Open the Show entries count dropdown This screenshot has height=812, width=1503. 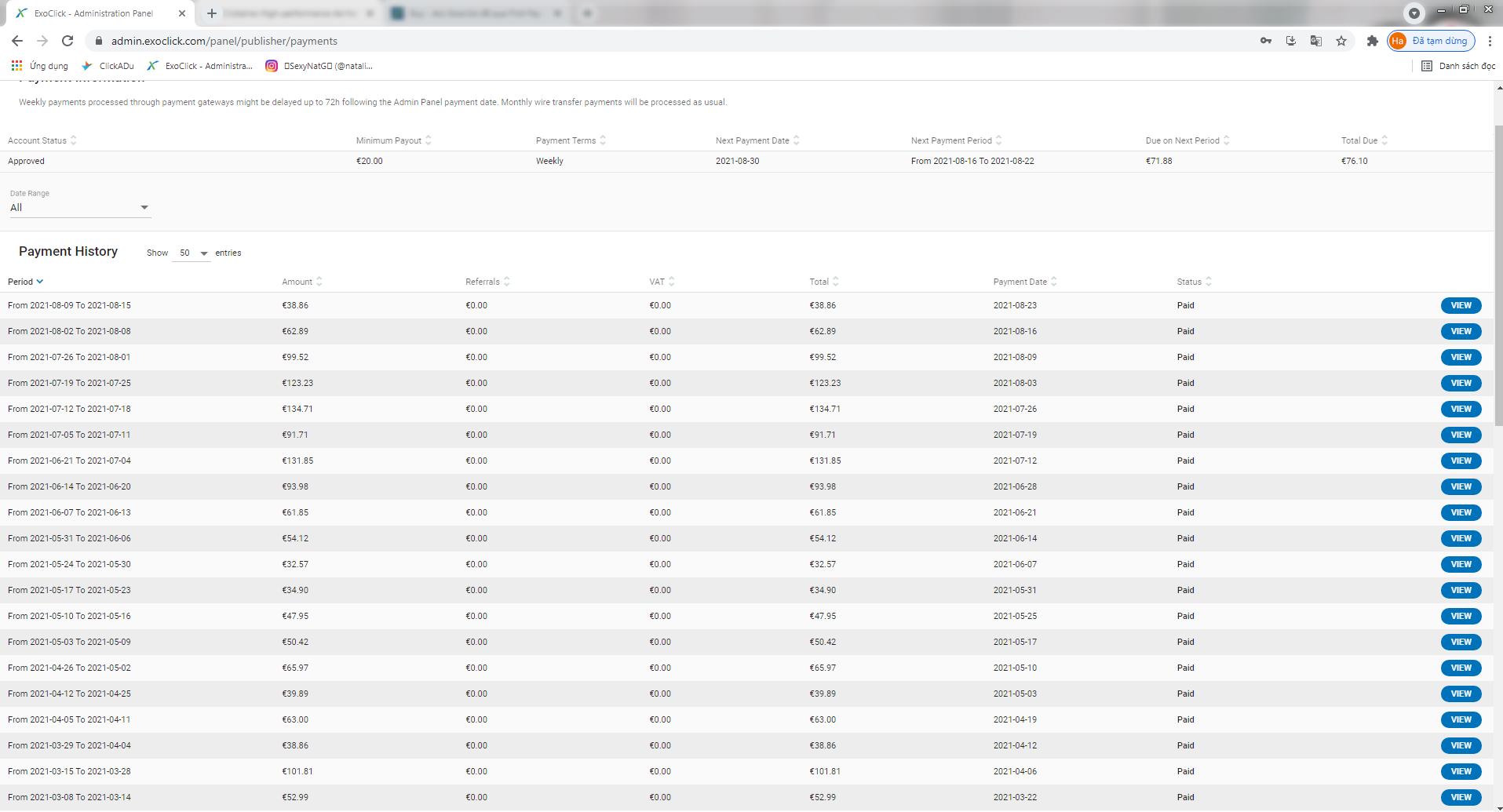tap(192, 253)
